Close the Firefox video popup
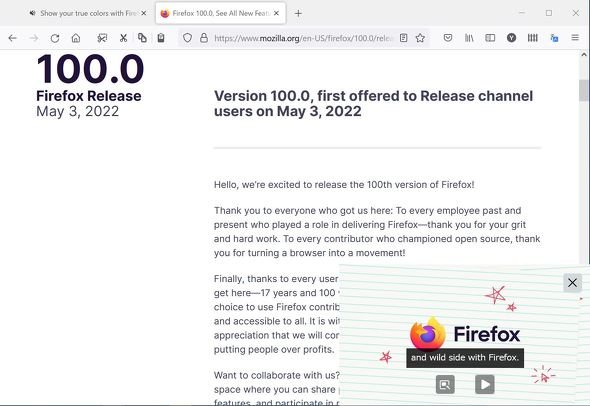Image resolution: width=590 pixels, height=406 pixels. [x=572, y=283]
